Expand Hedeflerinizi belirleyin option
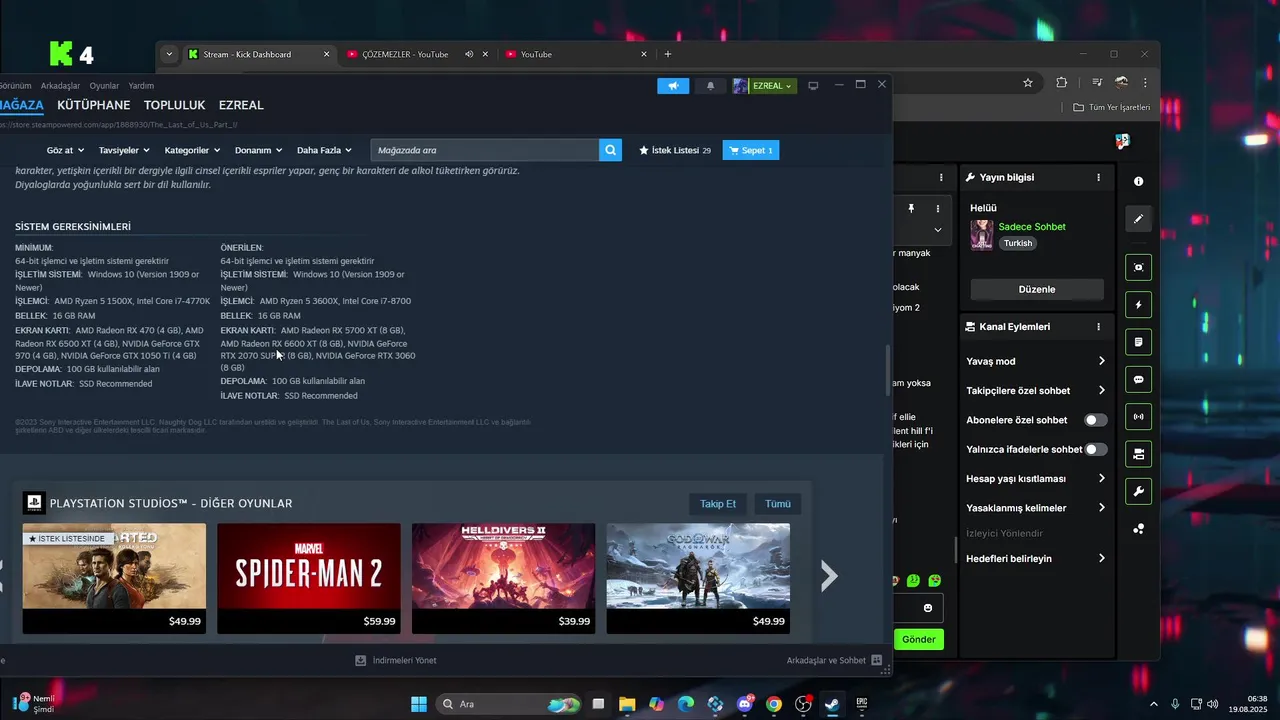This screenshot has width=1280, height=720. [x=1036, y=559]
